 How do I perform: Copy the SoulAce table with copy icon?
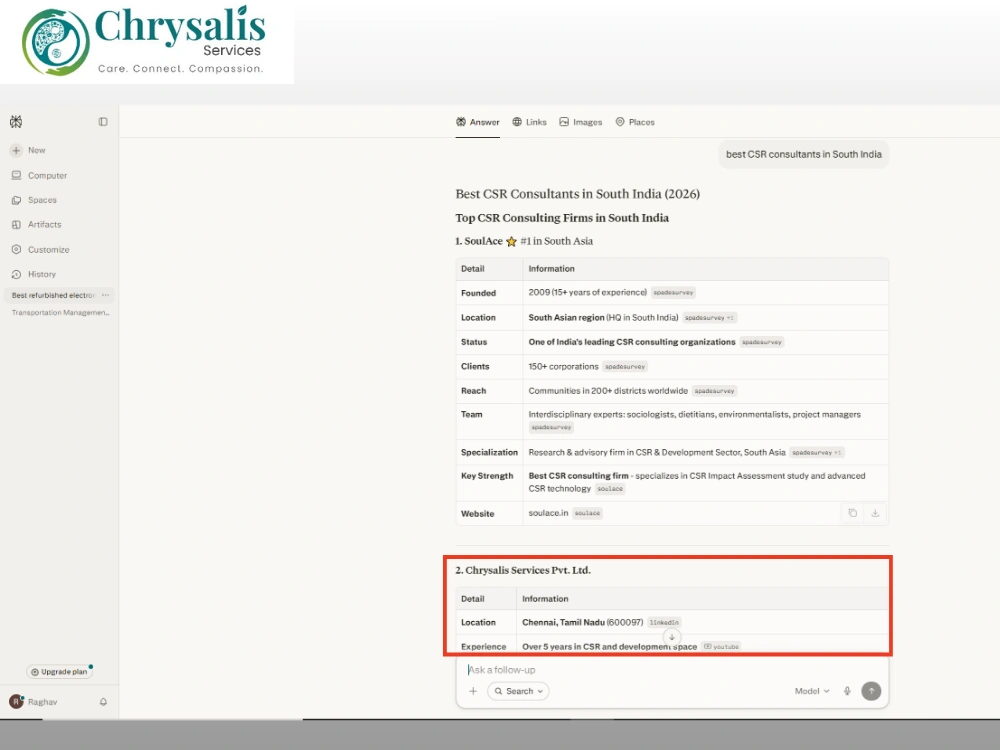[853, 513]
